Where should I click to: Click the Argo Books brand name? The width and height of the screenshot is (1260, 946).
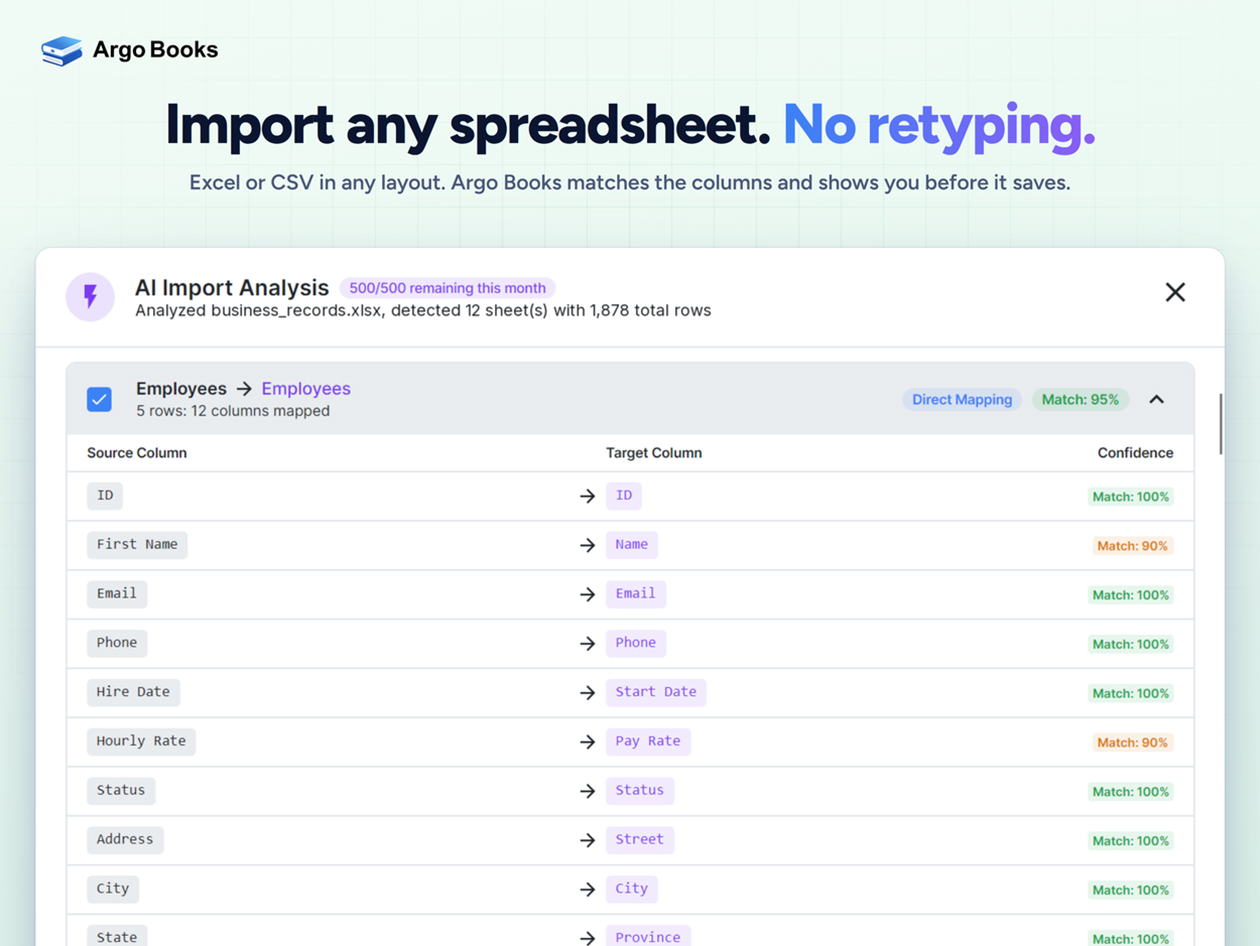tap(155, 50)
